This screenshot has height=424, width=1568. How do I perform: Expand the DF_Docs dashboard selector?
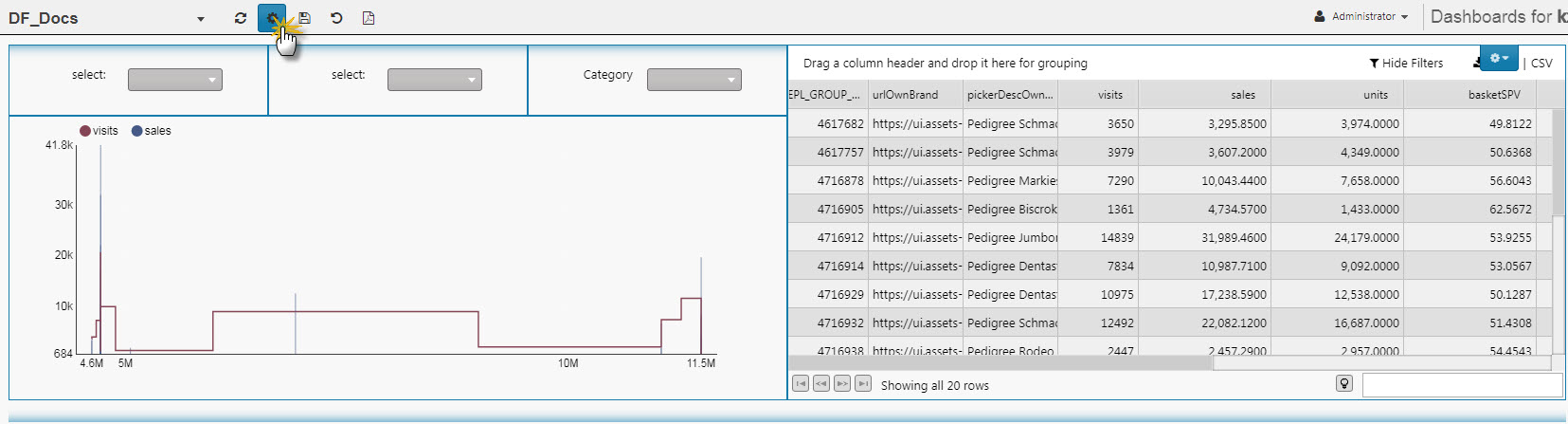coord(200,19)
